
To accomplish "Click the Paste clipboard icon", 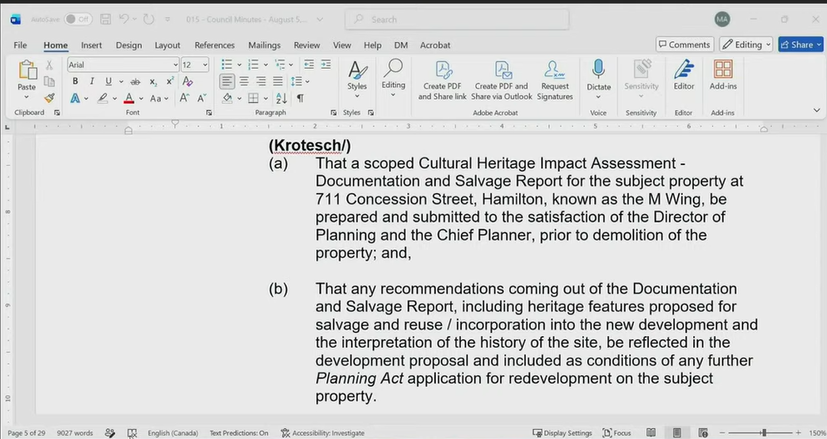I will 26,70.
